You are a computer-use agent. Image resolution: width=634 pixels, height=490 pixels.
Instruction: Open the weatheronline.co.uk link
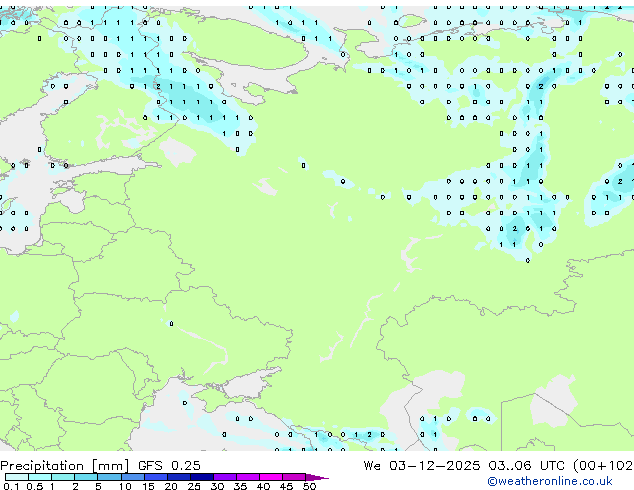coord(550,481)
